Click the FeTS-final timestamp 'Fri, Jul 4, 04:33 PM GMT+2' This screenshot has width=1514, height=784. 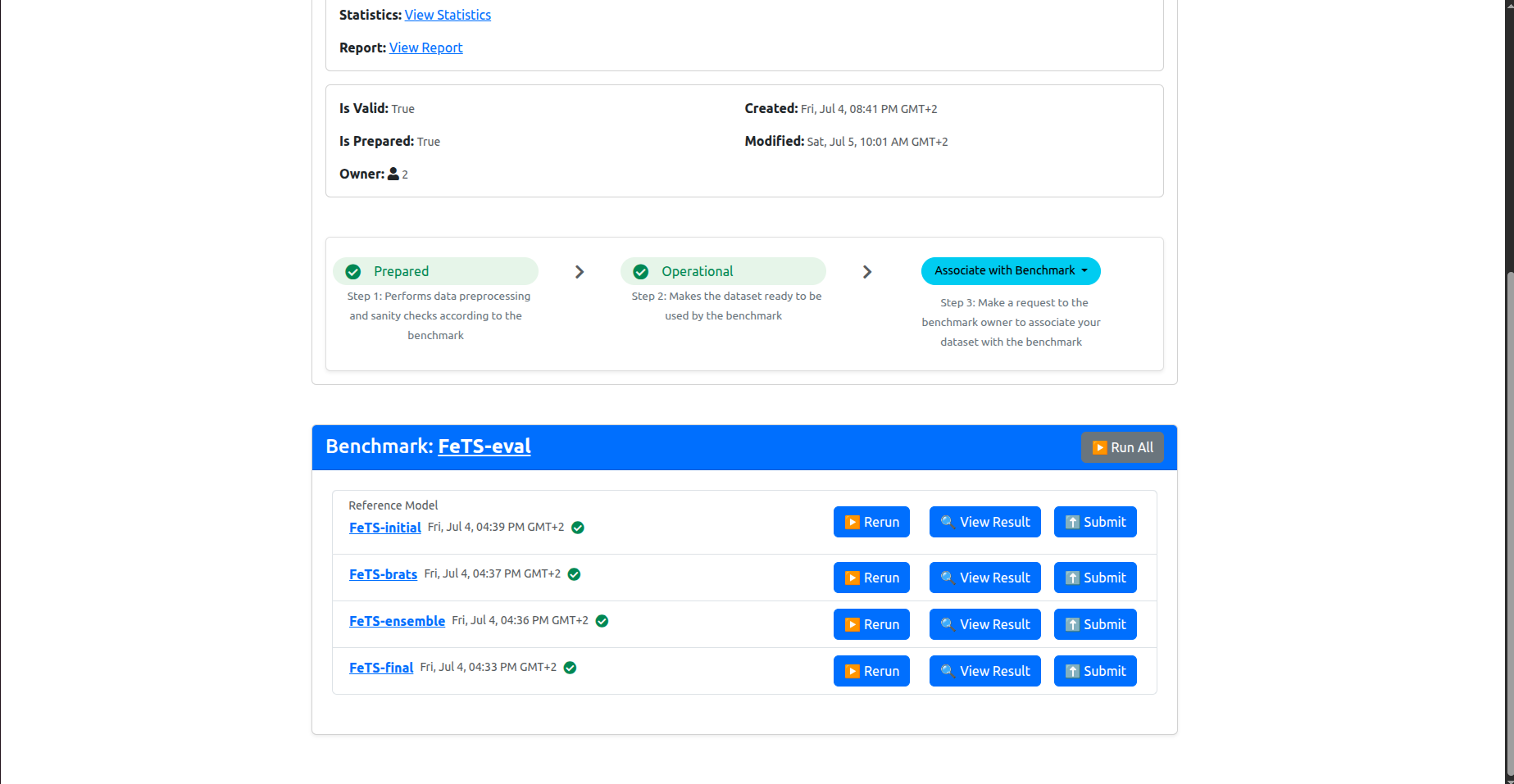[x=489, y=667]
